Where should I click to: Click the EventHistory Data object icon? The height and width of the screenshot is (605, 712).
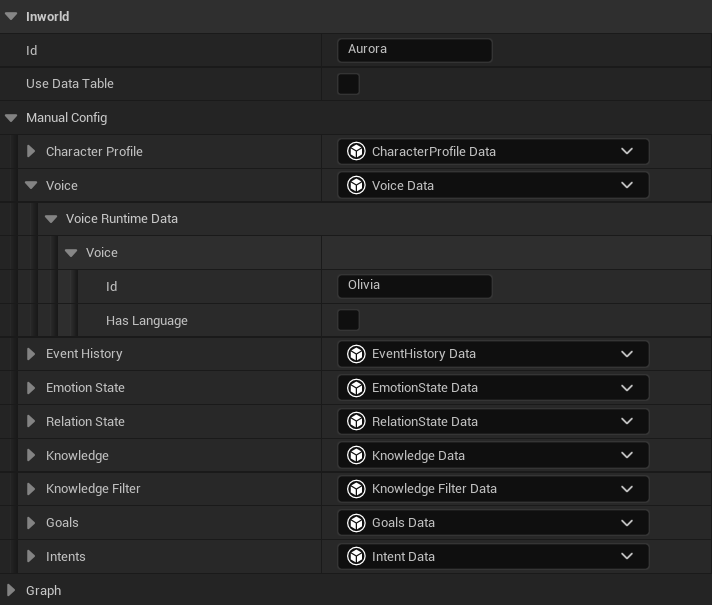[356, 354]
